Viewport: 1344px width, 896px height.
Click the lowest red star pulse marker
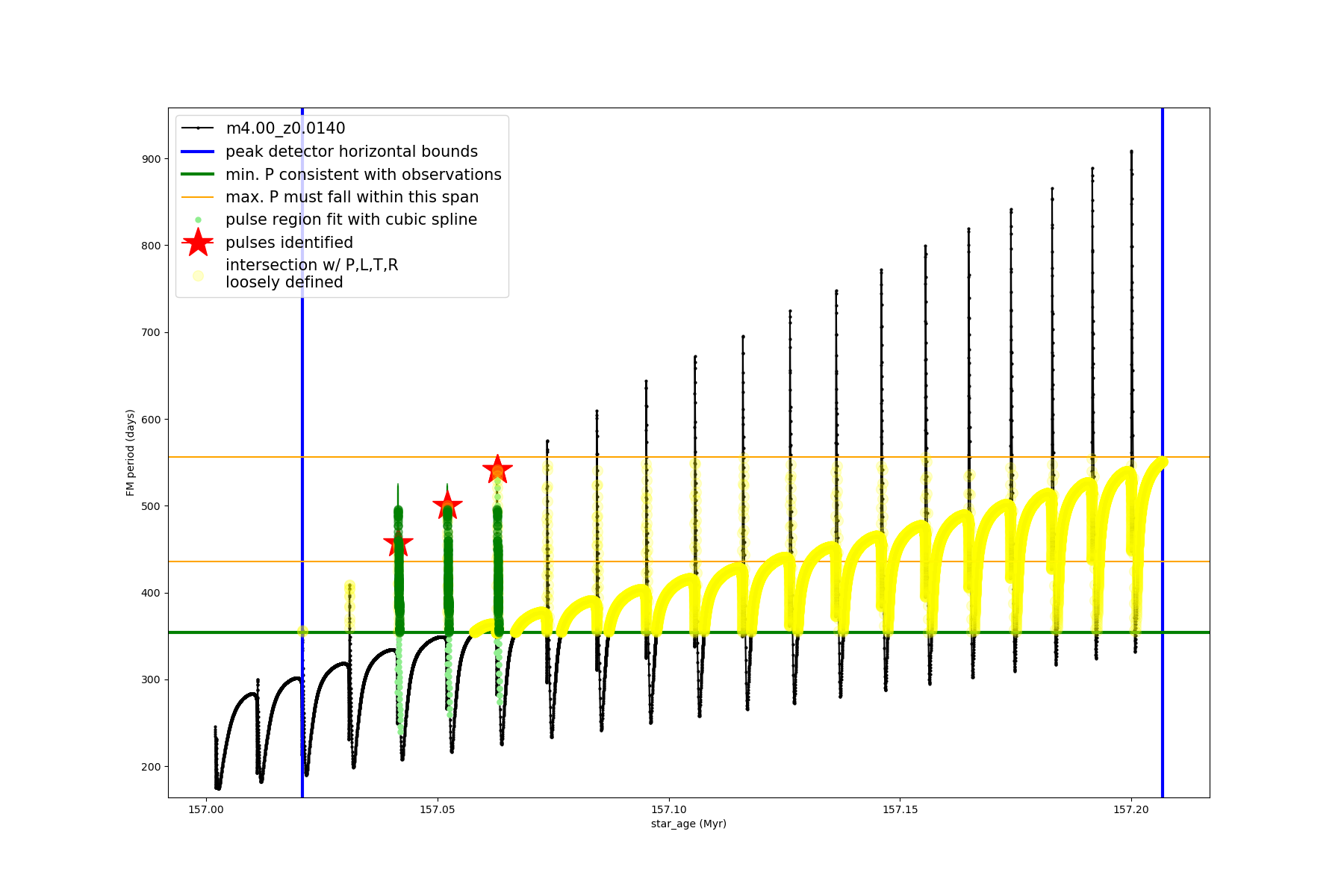click(x=398, y=544)
